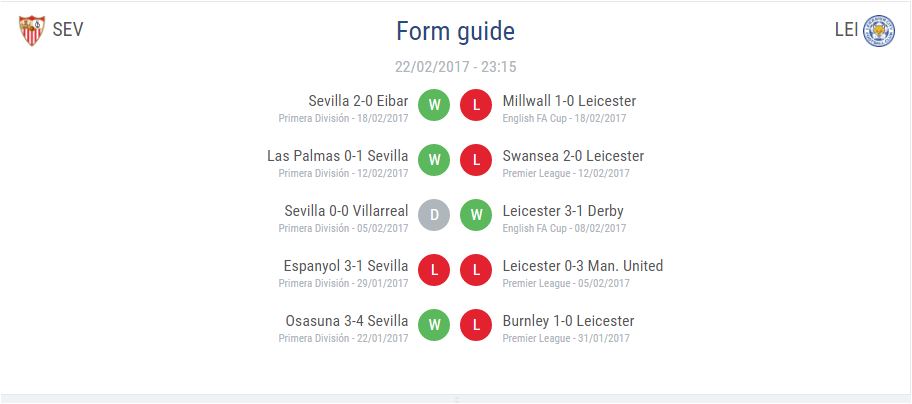Open the Leicester 0-3 Man. United match

[x=583, y=266]
